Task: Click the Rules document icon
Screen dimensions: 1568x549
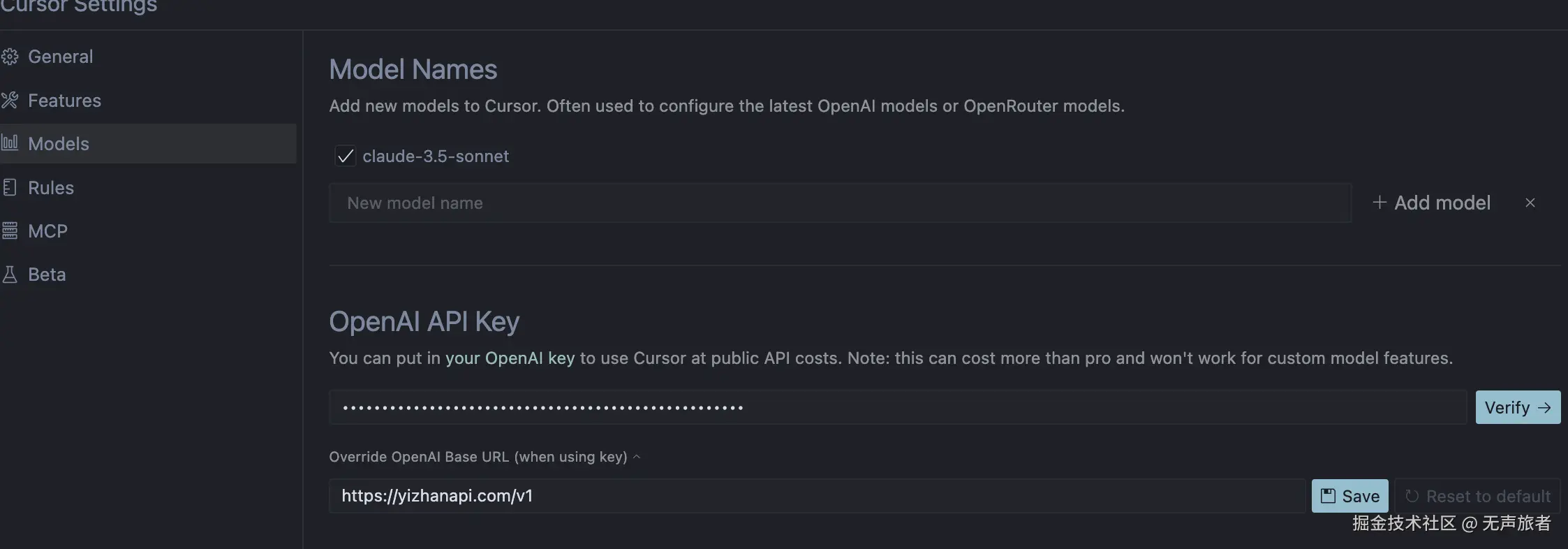Action: 10,187
